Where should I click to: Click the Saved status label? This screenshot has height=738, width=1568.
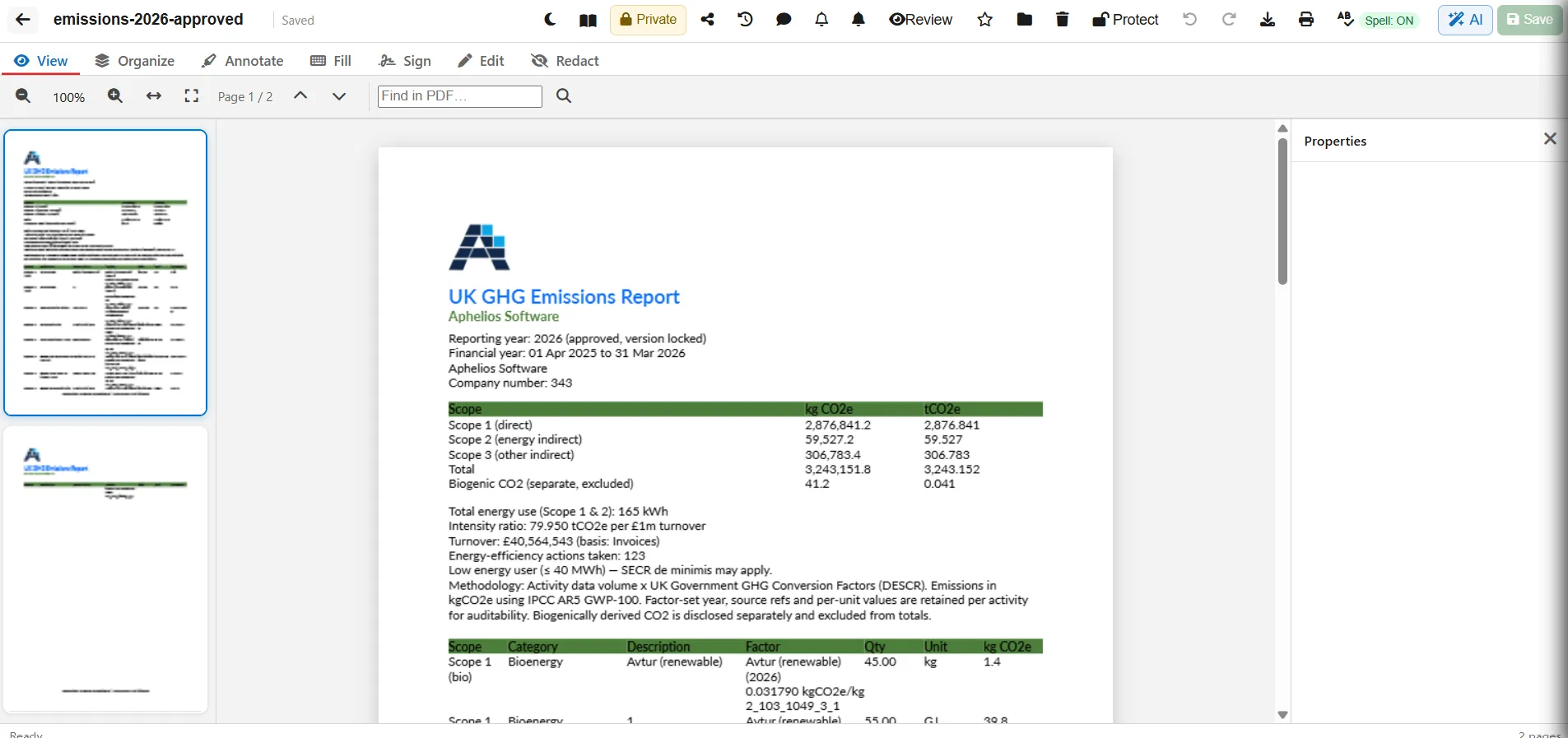point(298,21)
